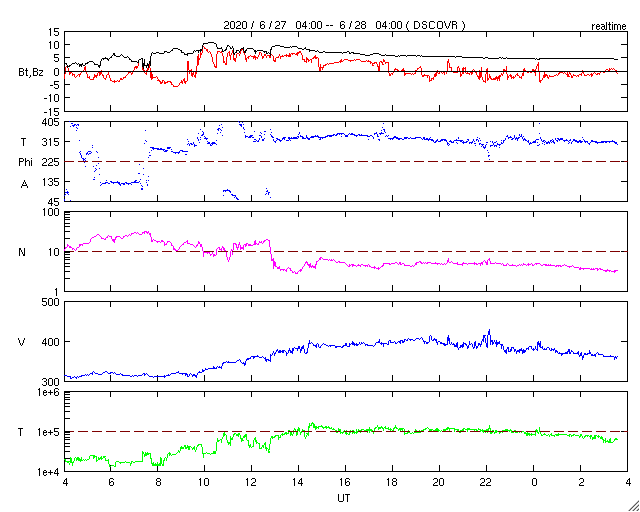Click the "225" tick label
The width and height of the screenshot is (640, 512).
[51, 162]
